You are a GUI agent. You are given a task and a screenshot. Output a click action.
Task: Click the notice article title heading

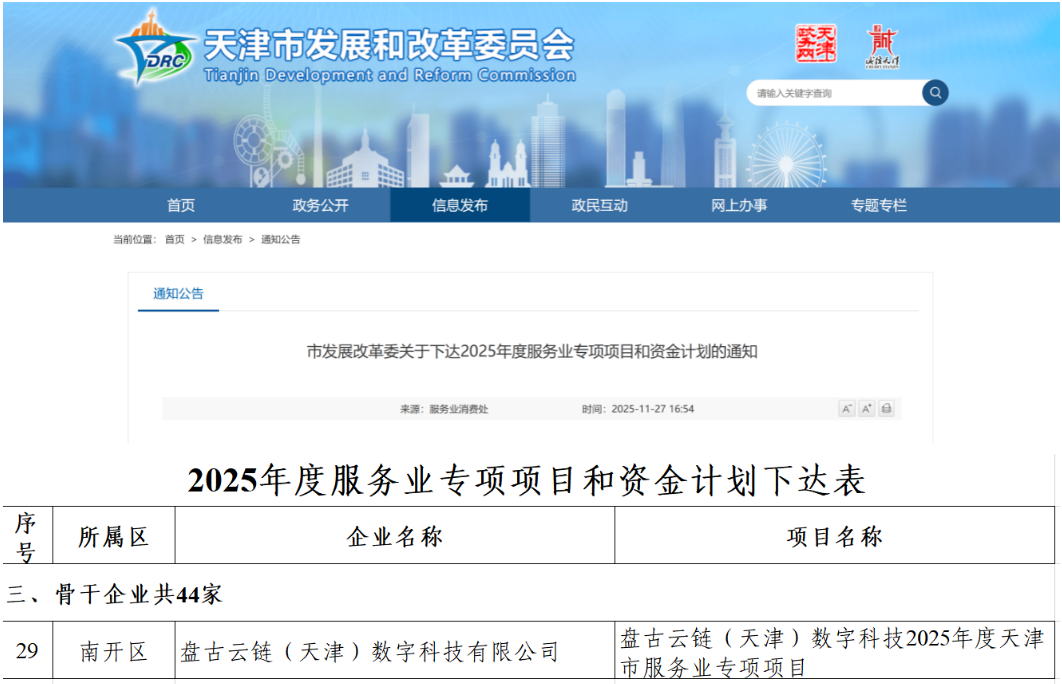pos(531,351)
